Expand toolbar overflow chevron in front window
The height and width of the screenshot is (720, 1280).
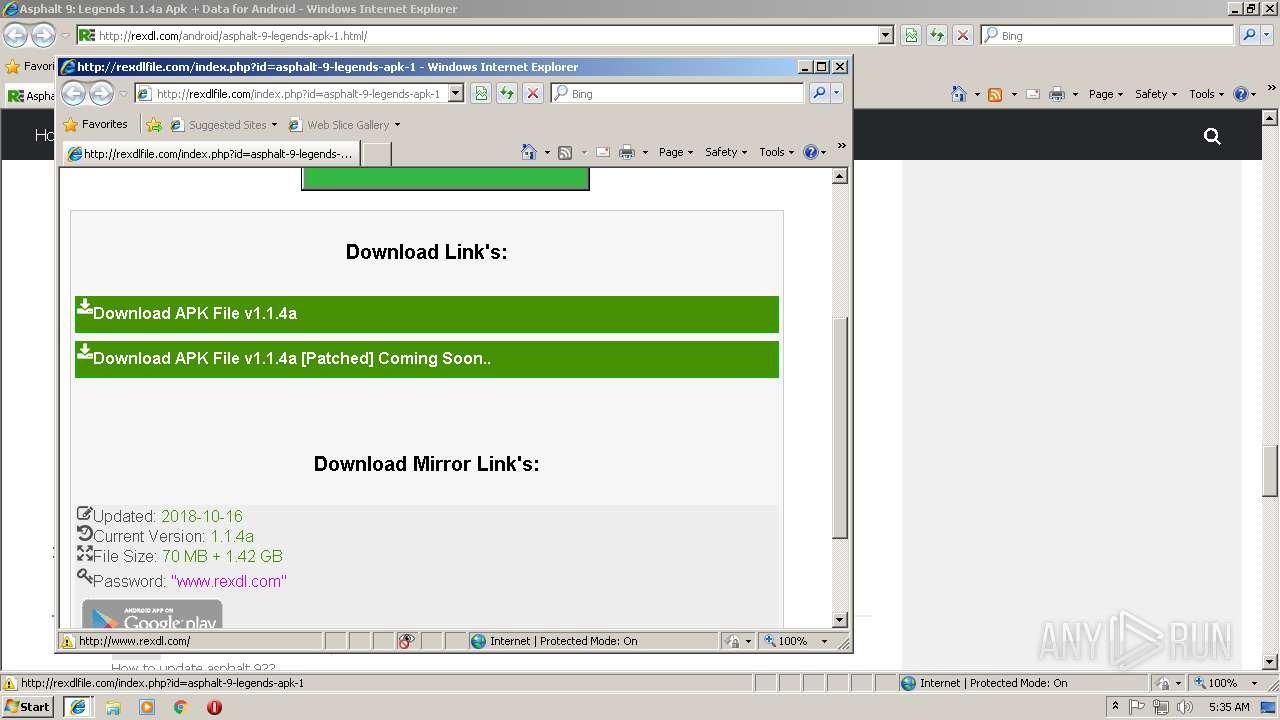(842, 146)
